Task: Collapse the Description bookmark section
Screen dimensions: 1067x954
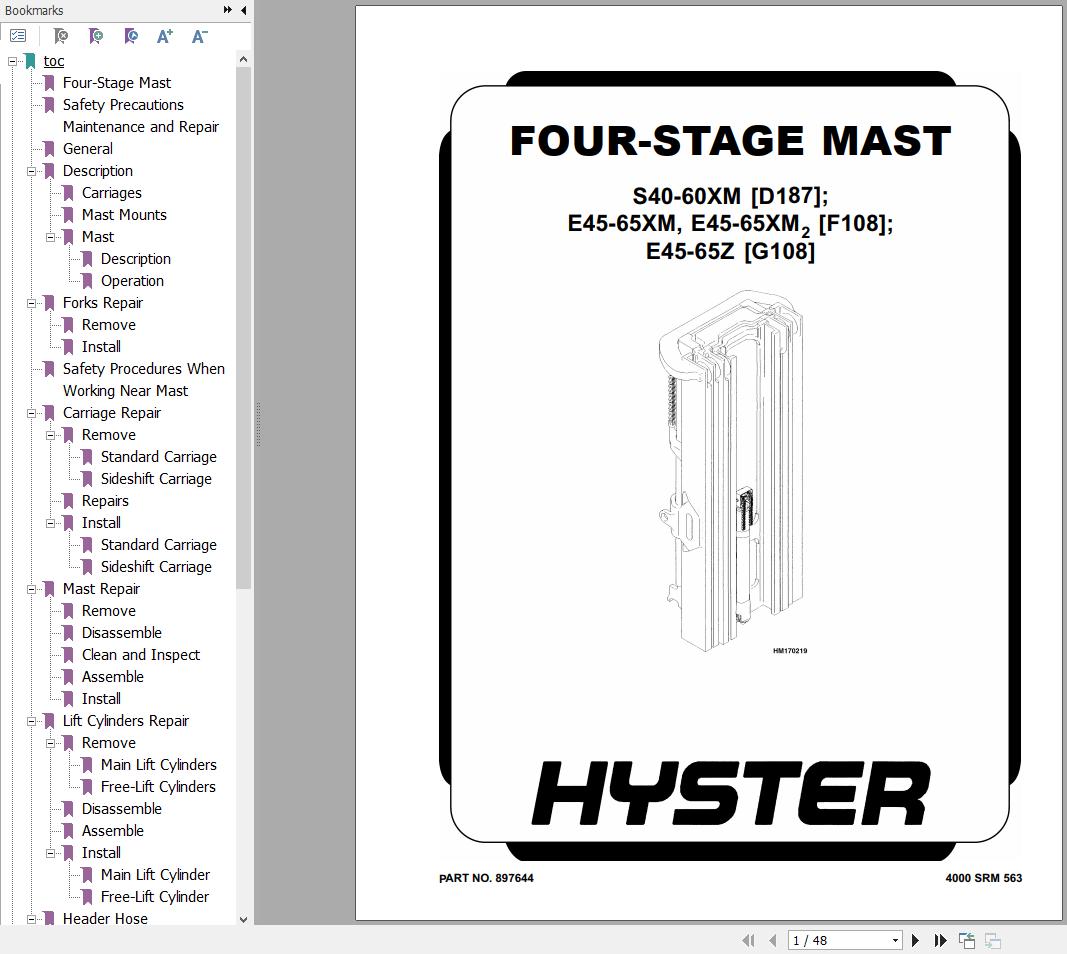Action: click(x=32, y=171)
